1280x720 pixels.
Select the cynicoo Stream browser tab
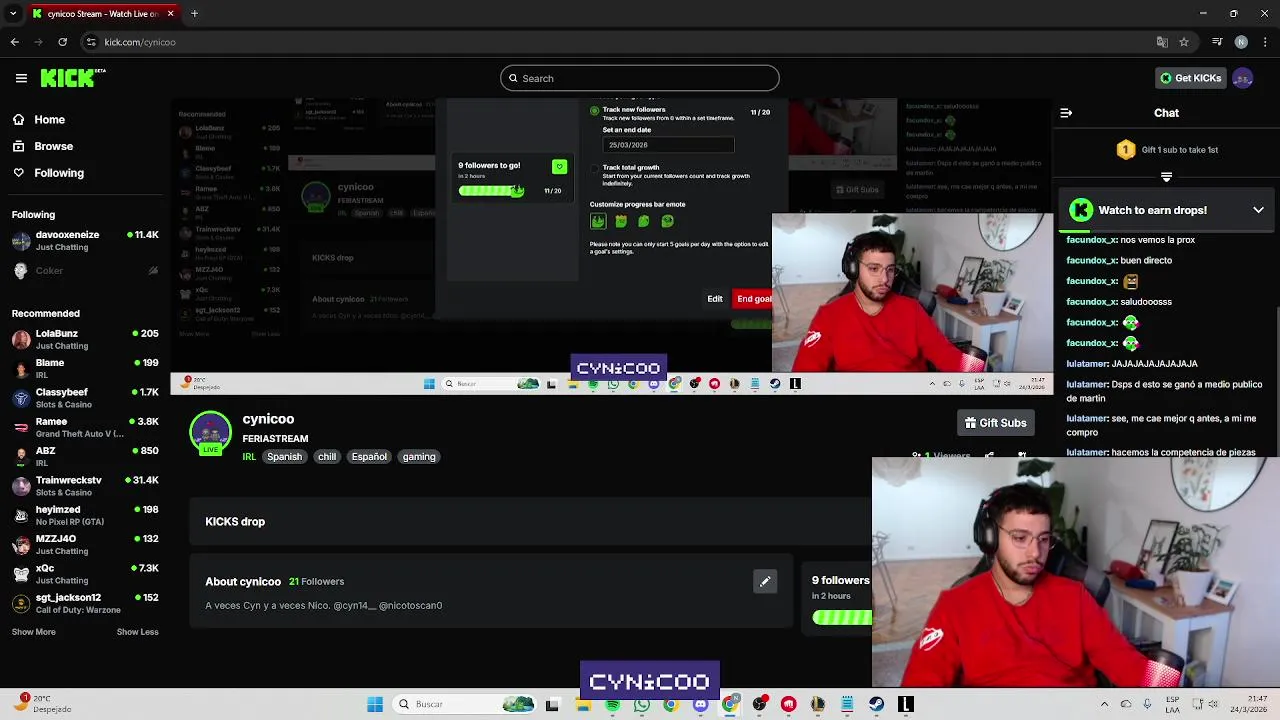point(103,14)
